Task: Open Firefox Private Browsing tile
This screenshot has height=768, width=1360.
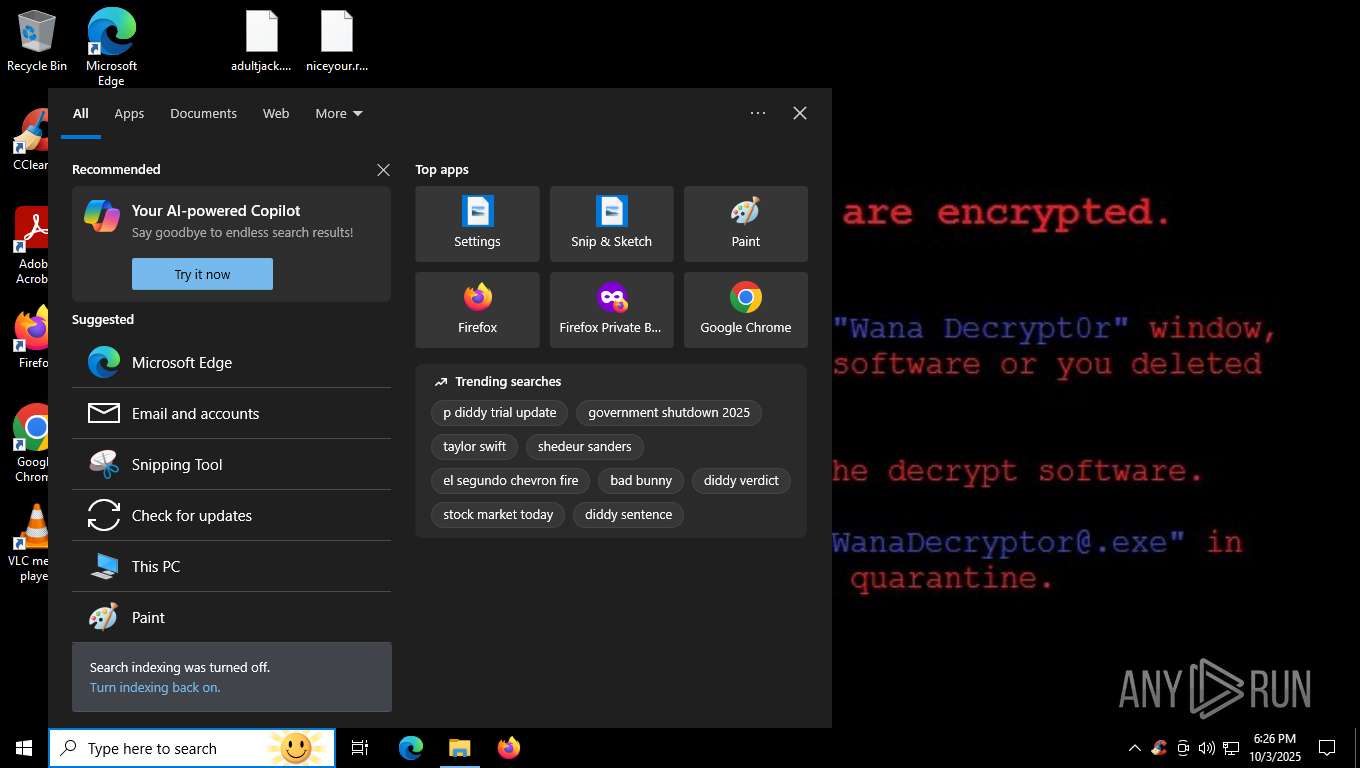Action: 611,310
